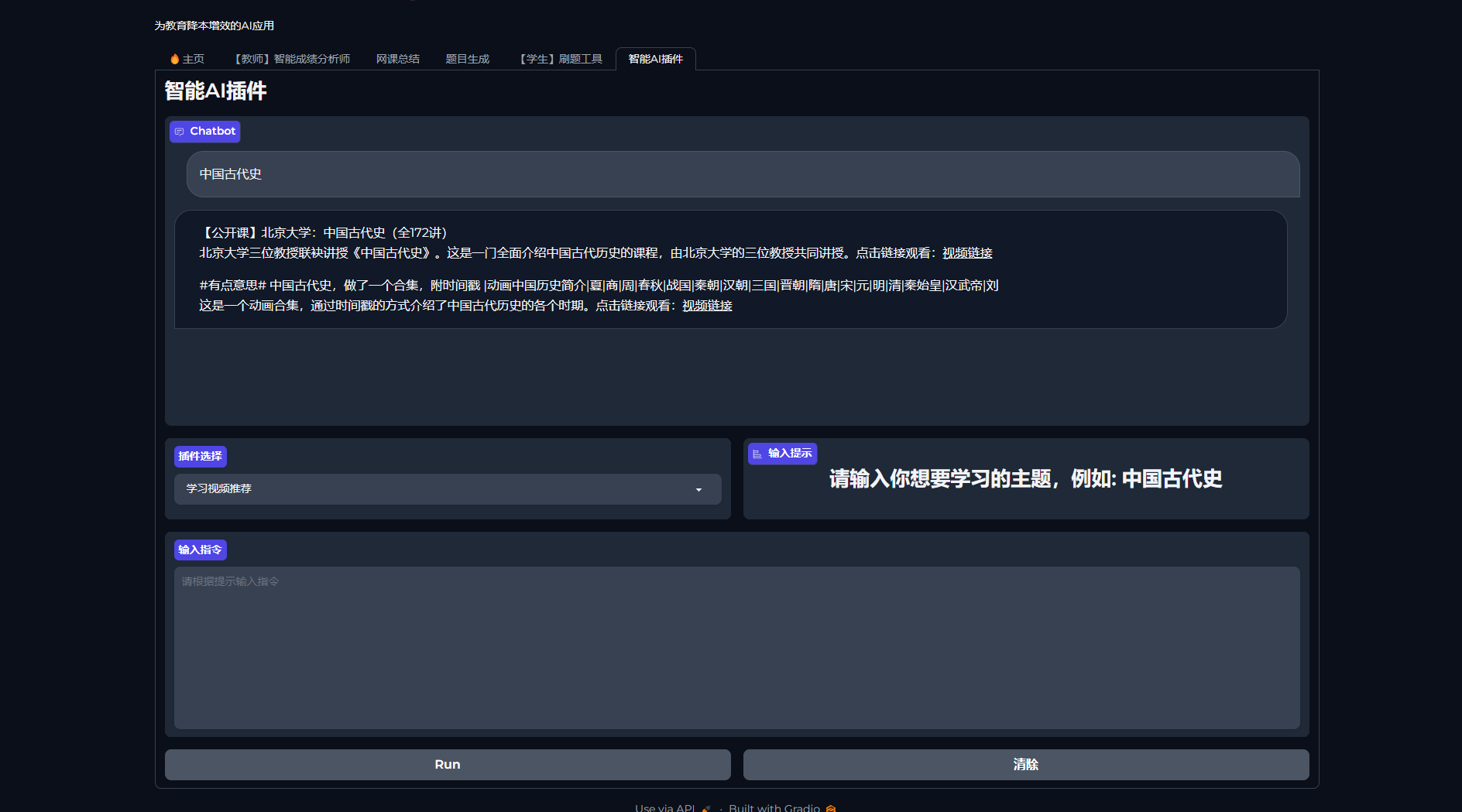Click the bar-chart icon on 输入提示 label
This screenshot has height=812, width=1462.
point(757,454)
